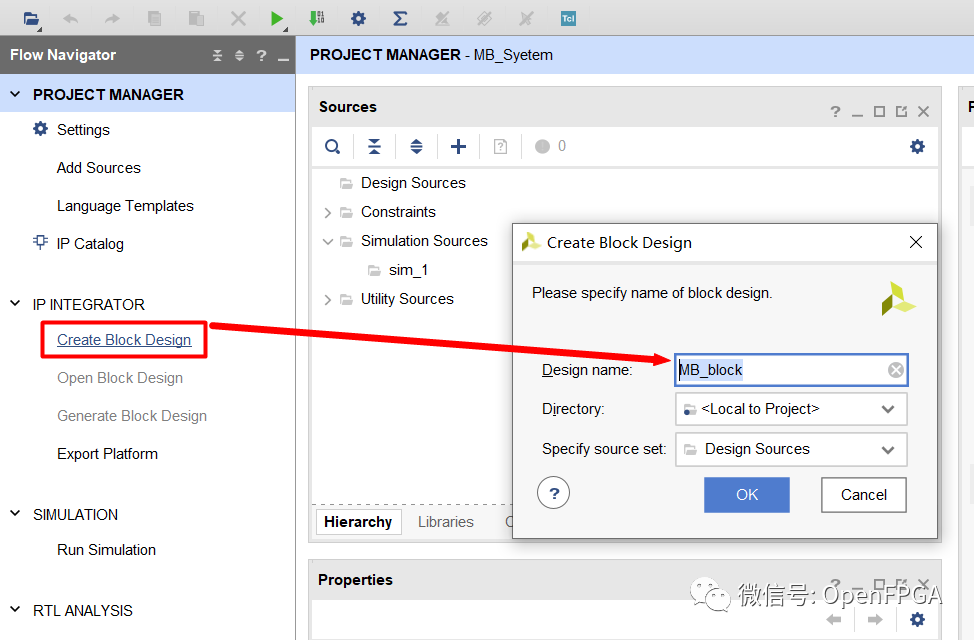The width and height of the screenshot is (974, 640).
Task: Click the Design name input field
Action: click(791, 370)
